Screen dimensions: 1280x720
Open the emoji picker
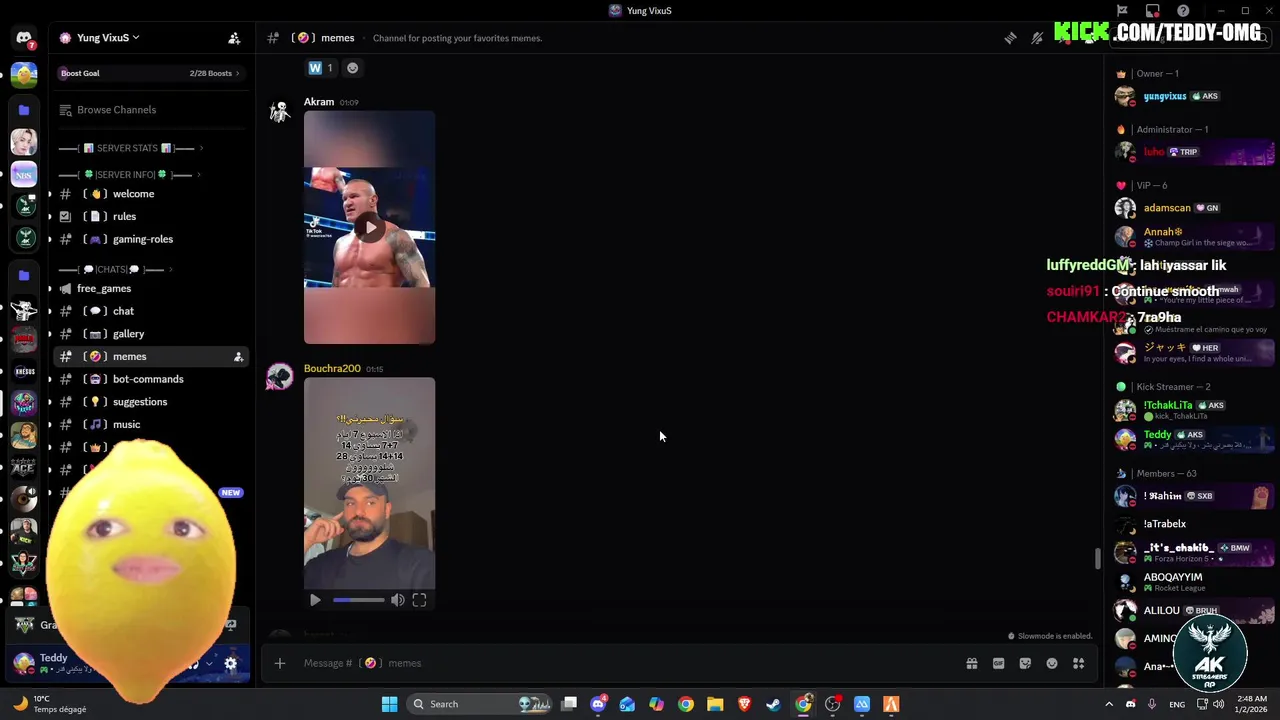pyautogui.click(x=1052, y=663)
